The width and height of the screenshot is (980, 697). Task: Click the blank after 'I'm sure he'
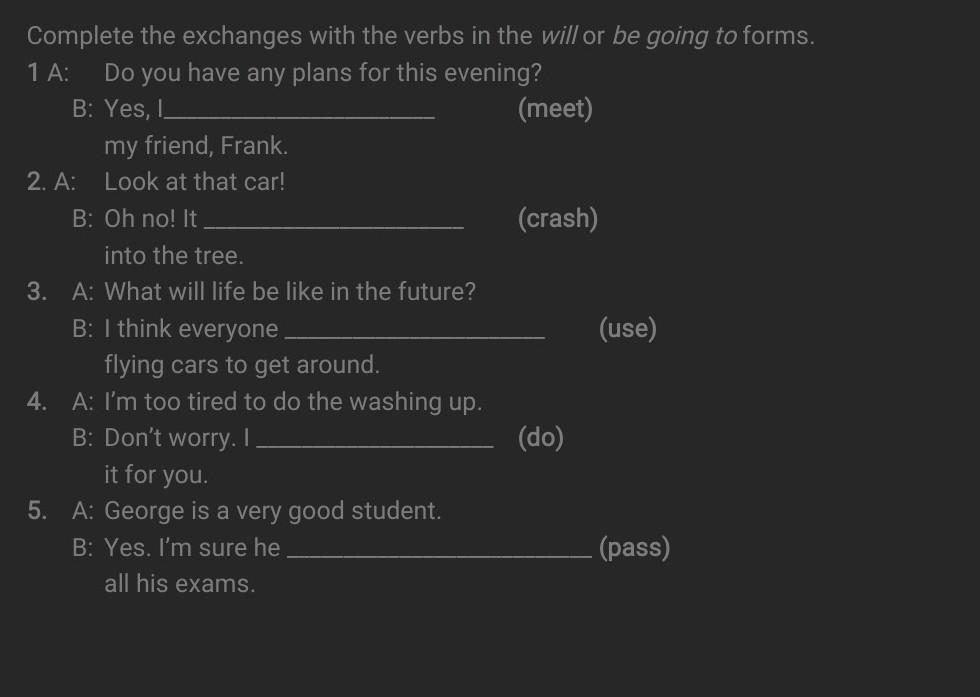pos(437,551)
